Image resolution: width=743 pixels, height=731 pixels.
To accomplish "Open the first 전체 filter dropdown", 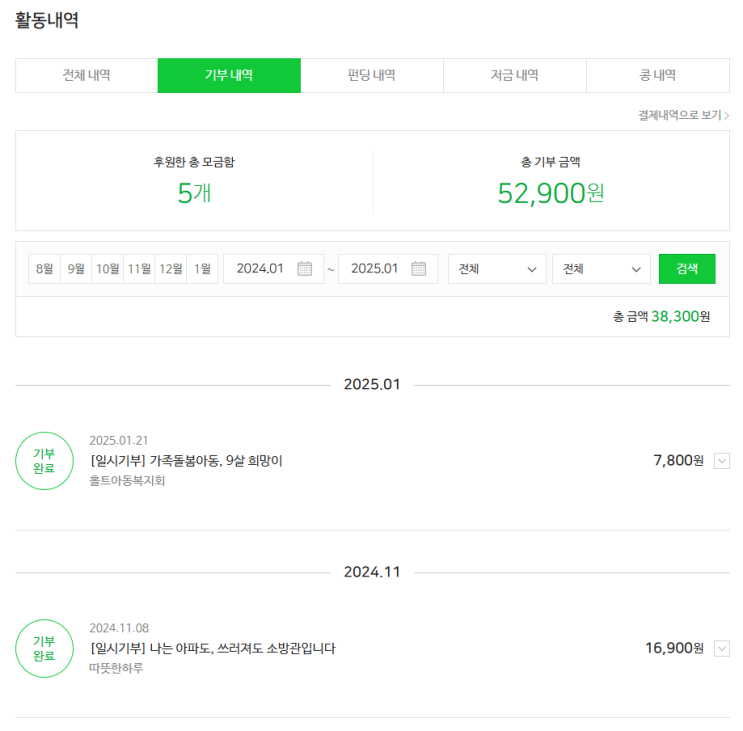I will [497, 269].
